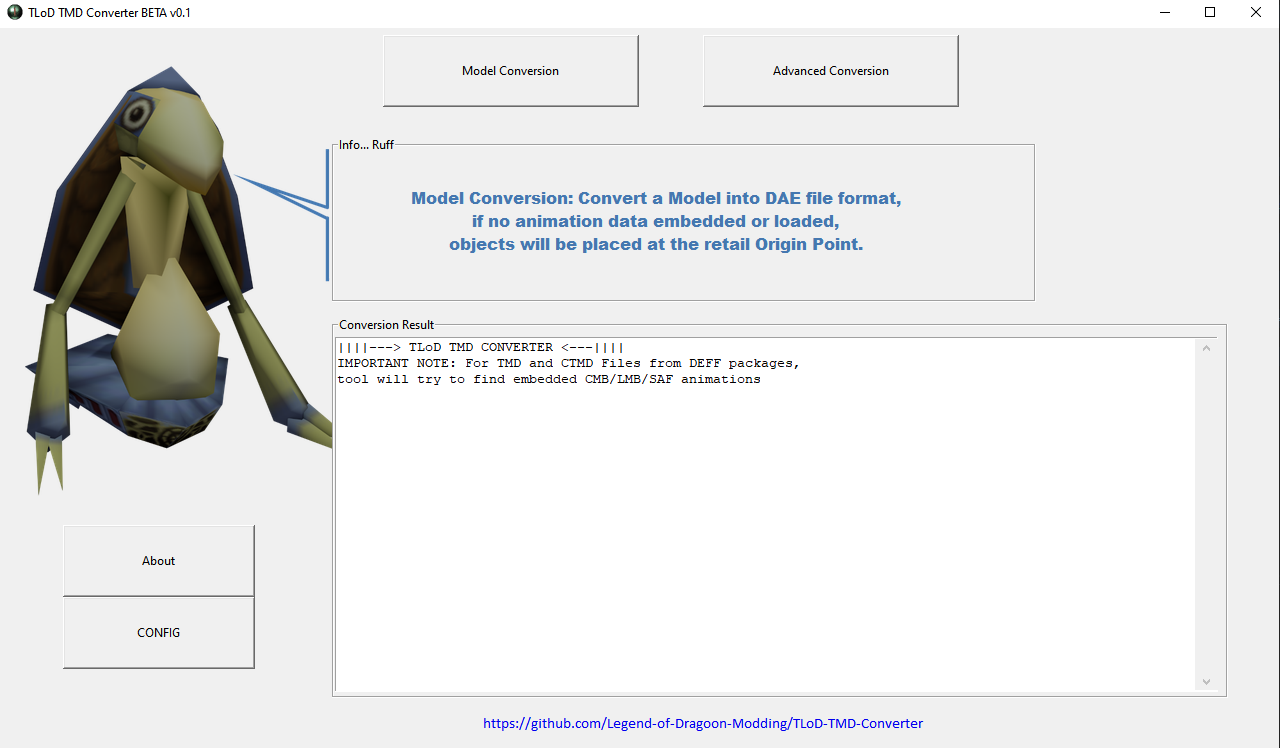Click the Conversion Result scroll down arrow
1280x748 pixels.
click(x=1206, y=681)
